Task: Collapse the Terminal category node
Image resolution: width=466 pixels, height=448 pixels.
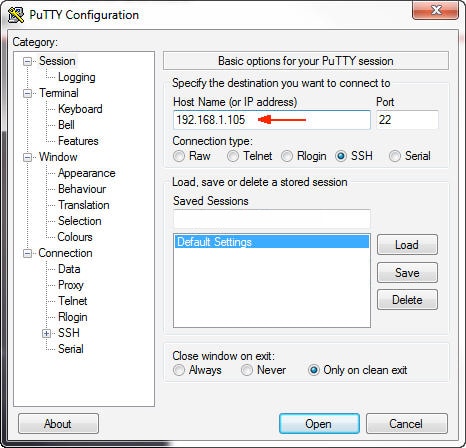Action: pyautogui.click(x=27, y=93)
